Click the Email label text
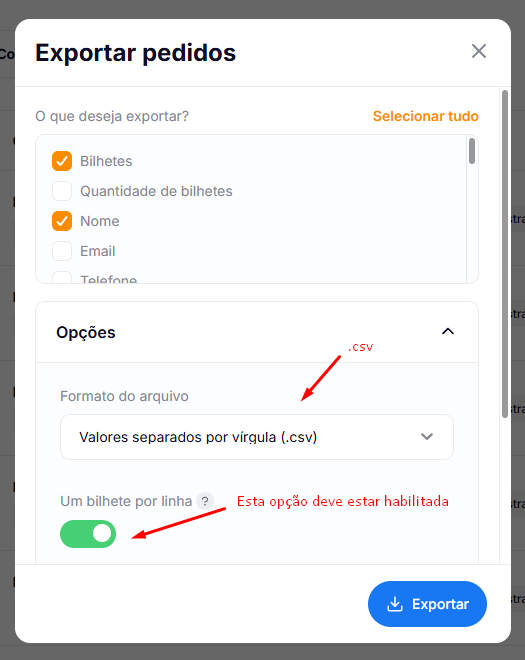The height and width of the screenshot is (660, 525). click(98, 251)
